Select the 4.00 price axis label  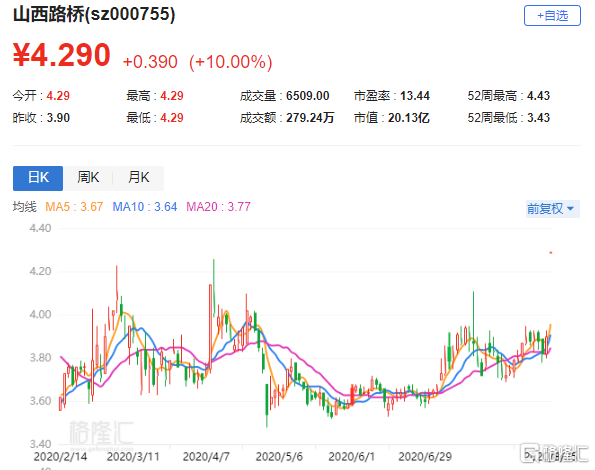(x=40, y=314)
